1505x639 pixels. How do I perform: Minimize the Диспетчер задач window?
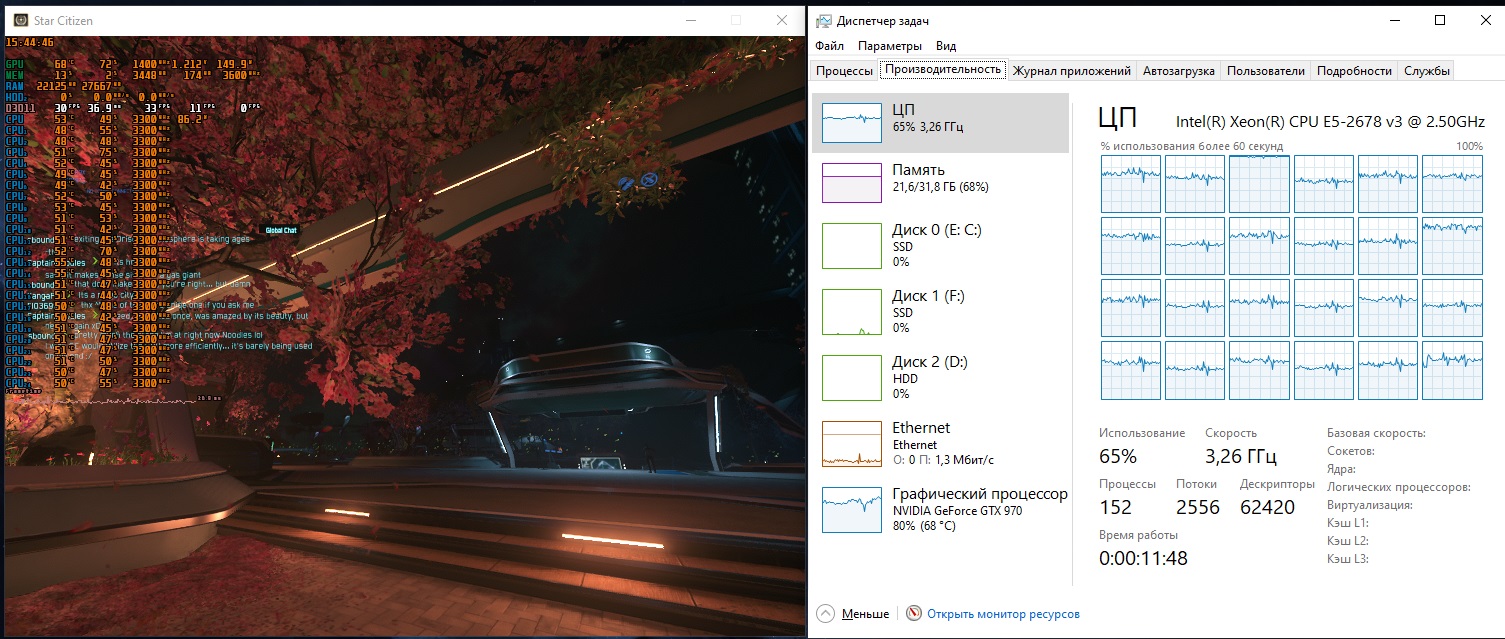click(x=1394, y=20)
